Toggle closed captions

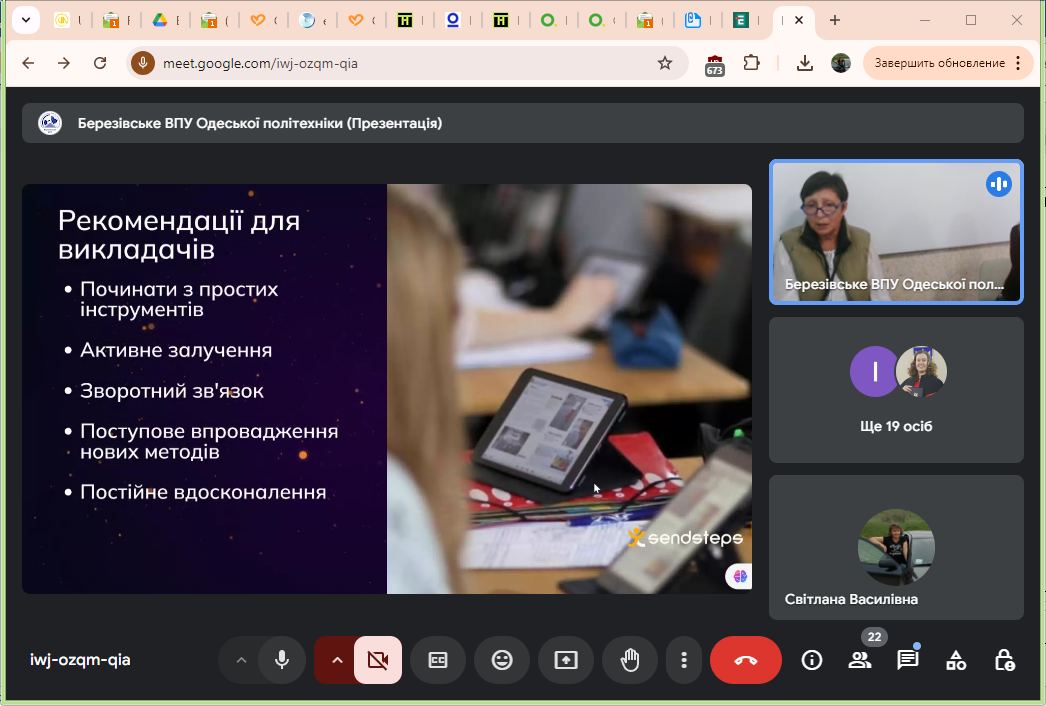click(x=437, y=660)
